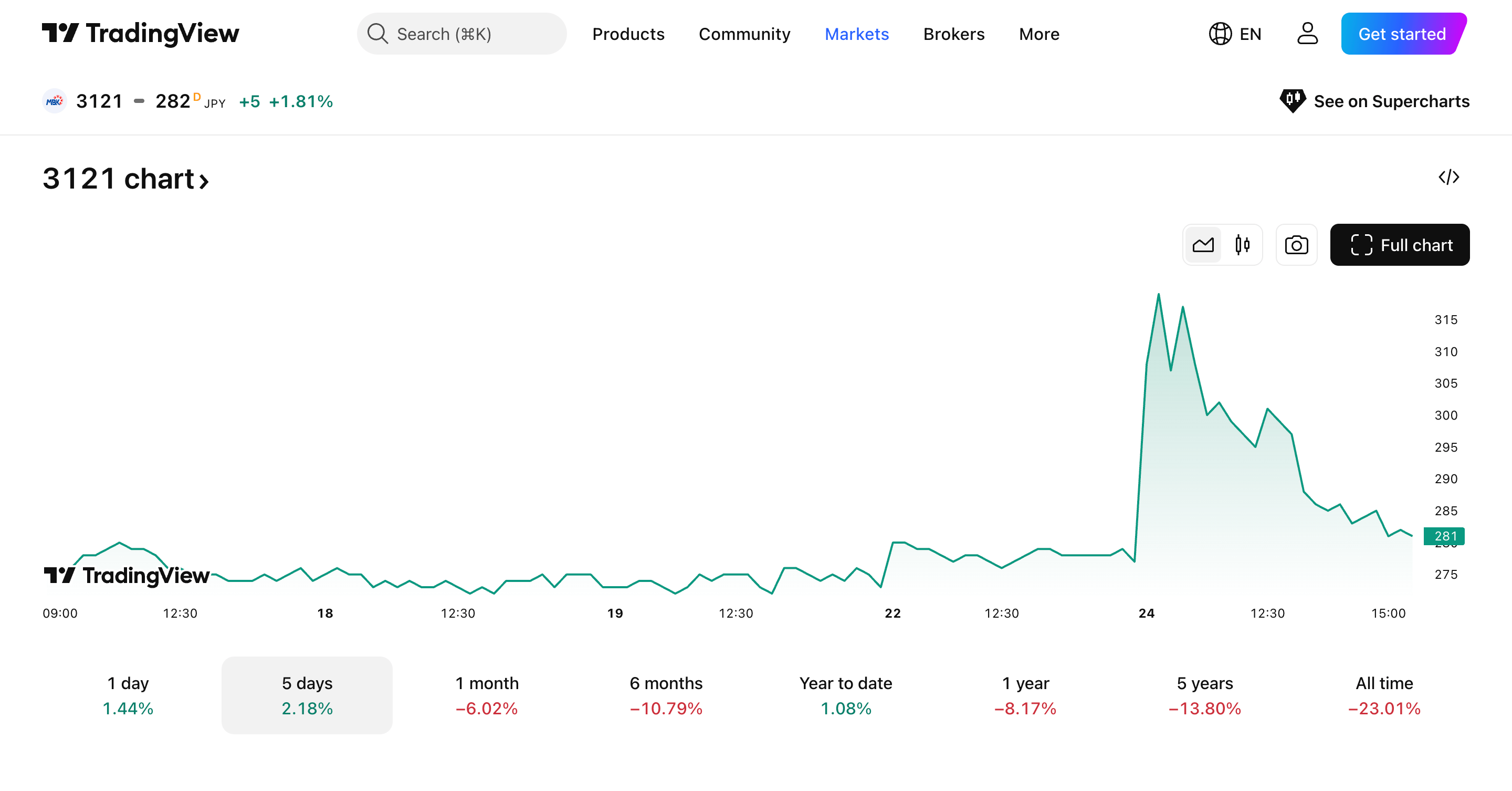Click the Search input field
This screenshot has height=791, width=1512.
[462, 34]
